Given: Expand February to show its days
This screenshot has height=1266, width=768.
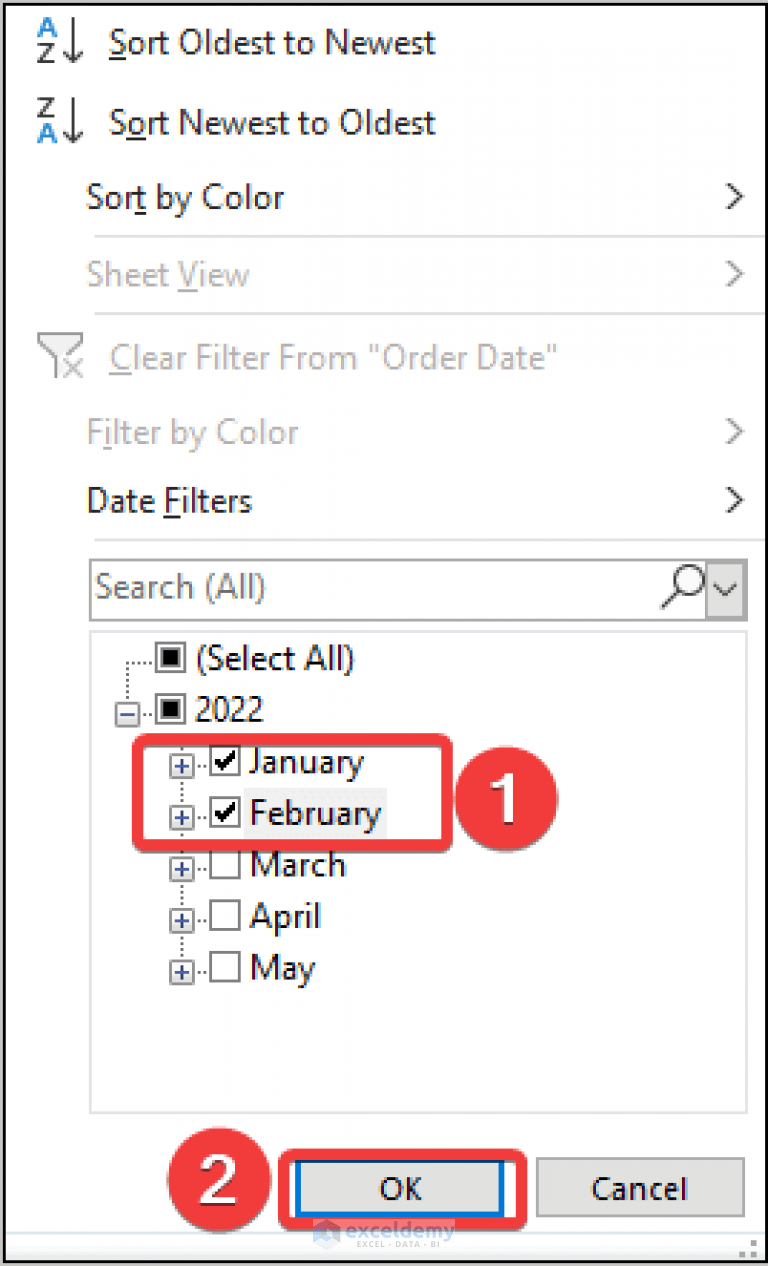Looking at the screenshot, I should pyautogui.click(x=181, y=816).
